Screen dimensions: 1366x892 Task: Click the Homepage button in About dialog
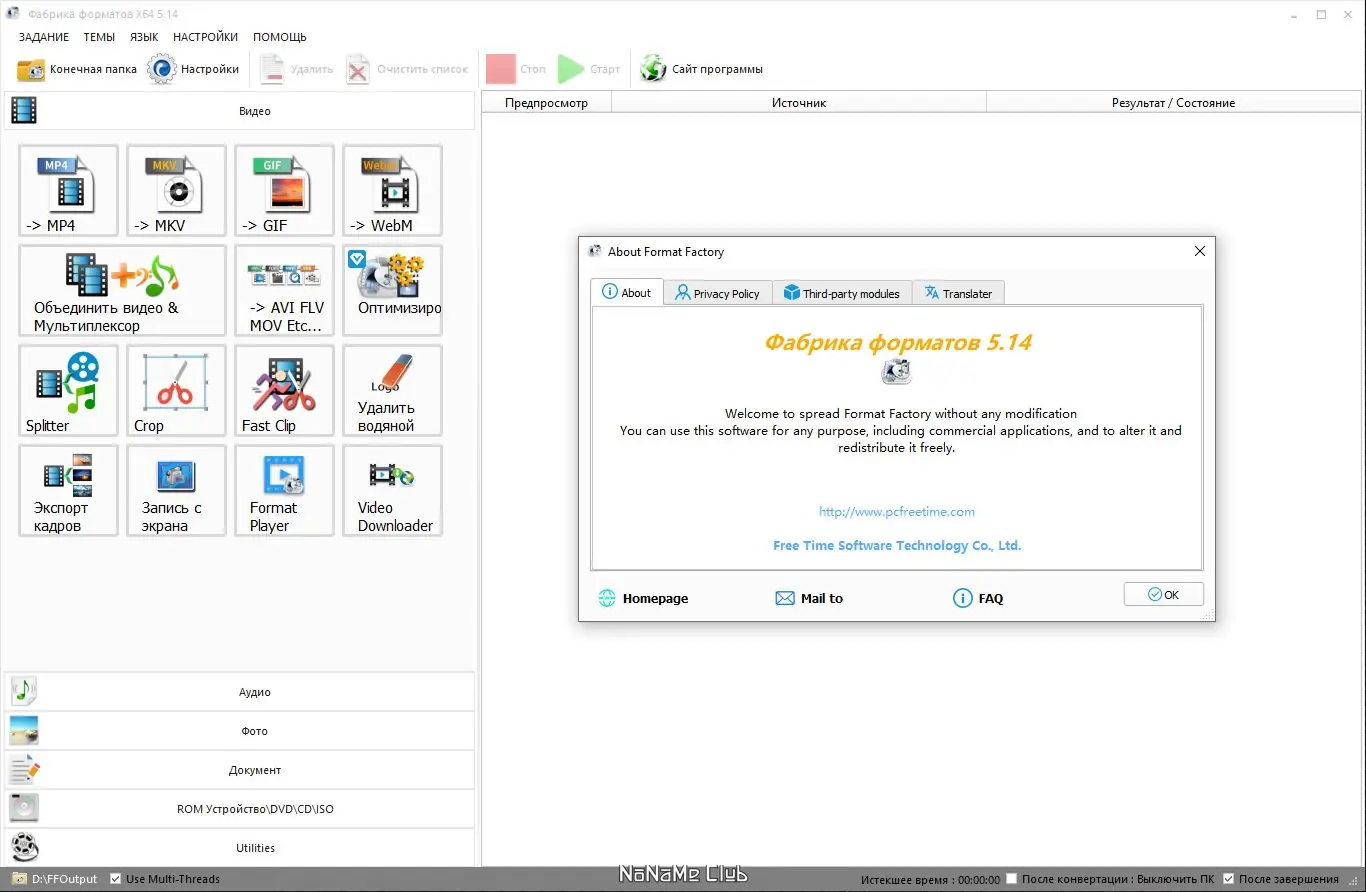coord(644,598)
